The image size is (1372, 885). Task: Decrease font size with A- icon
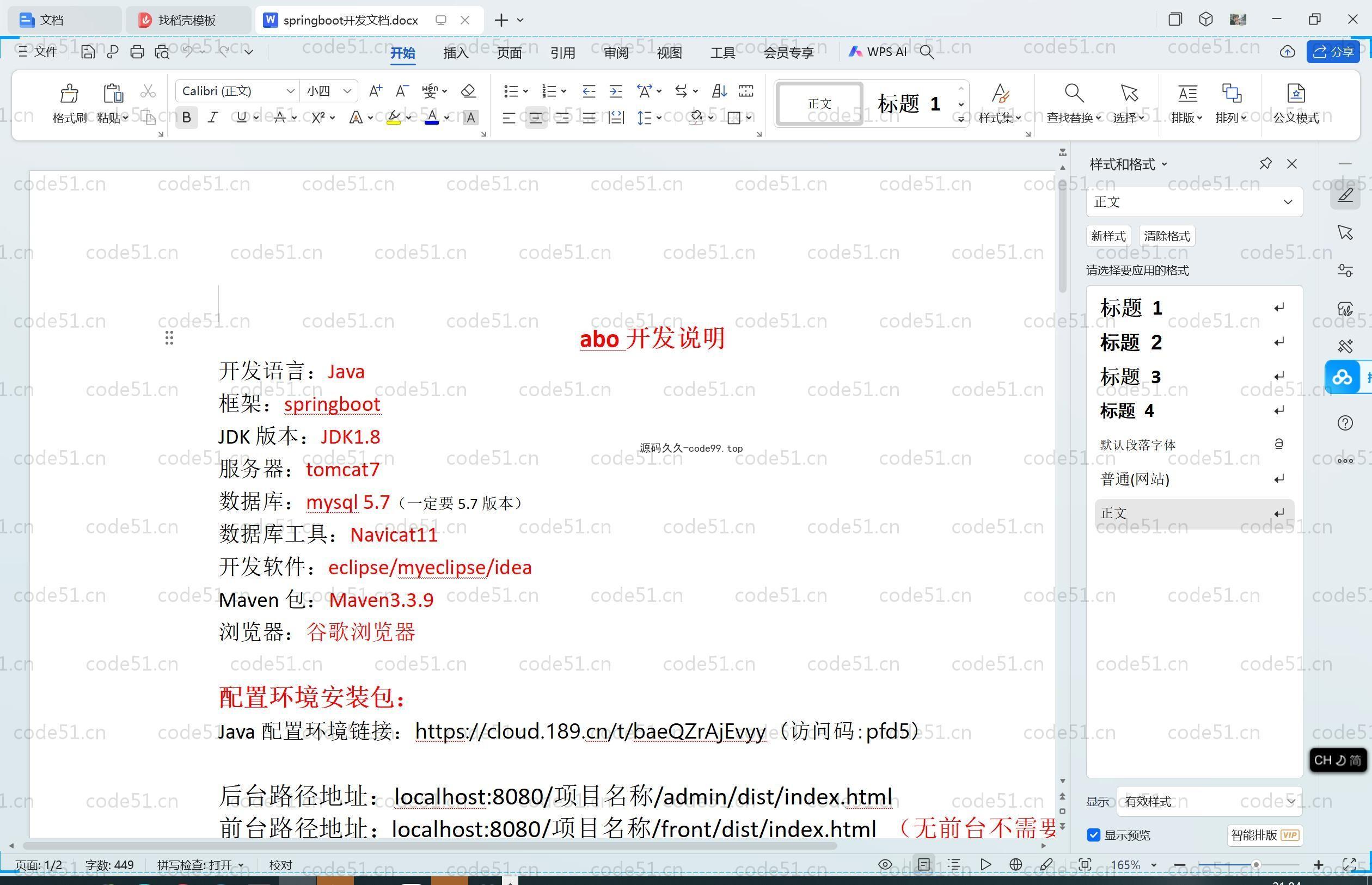tap(402, 91)
